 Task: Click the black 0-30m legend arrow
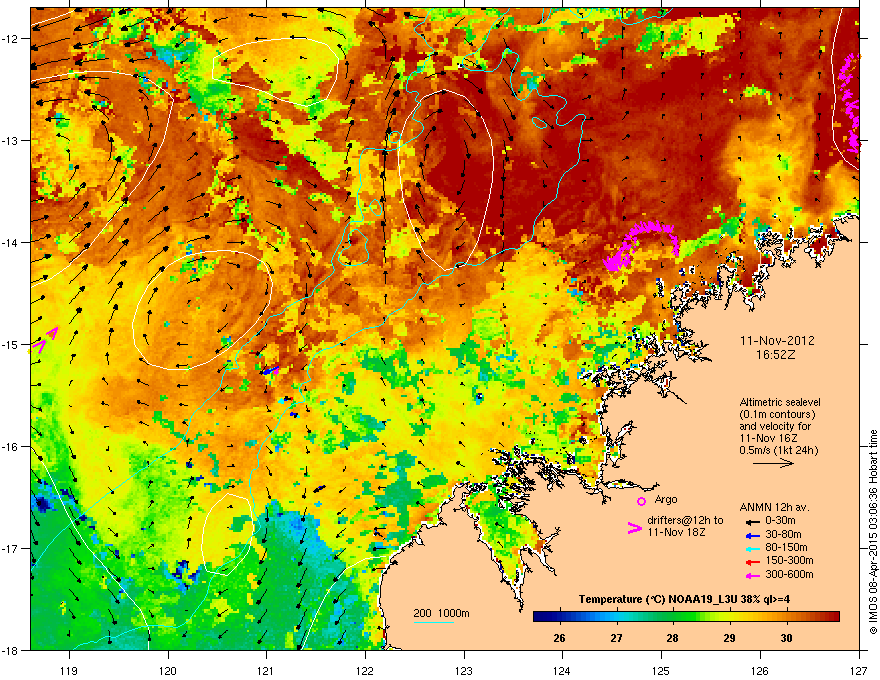click(753, 522)
